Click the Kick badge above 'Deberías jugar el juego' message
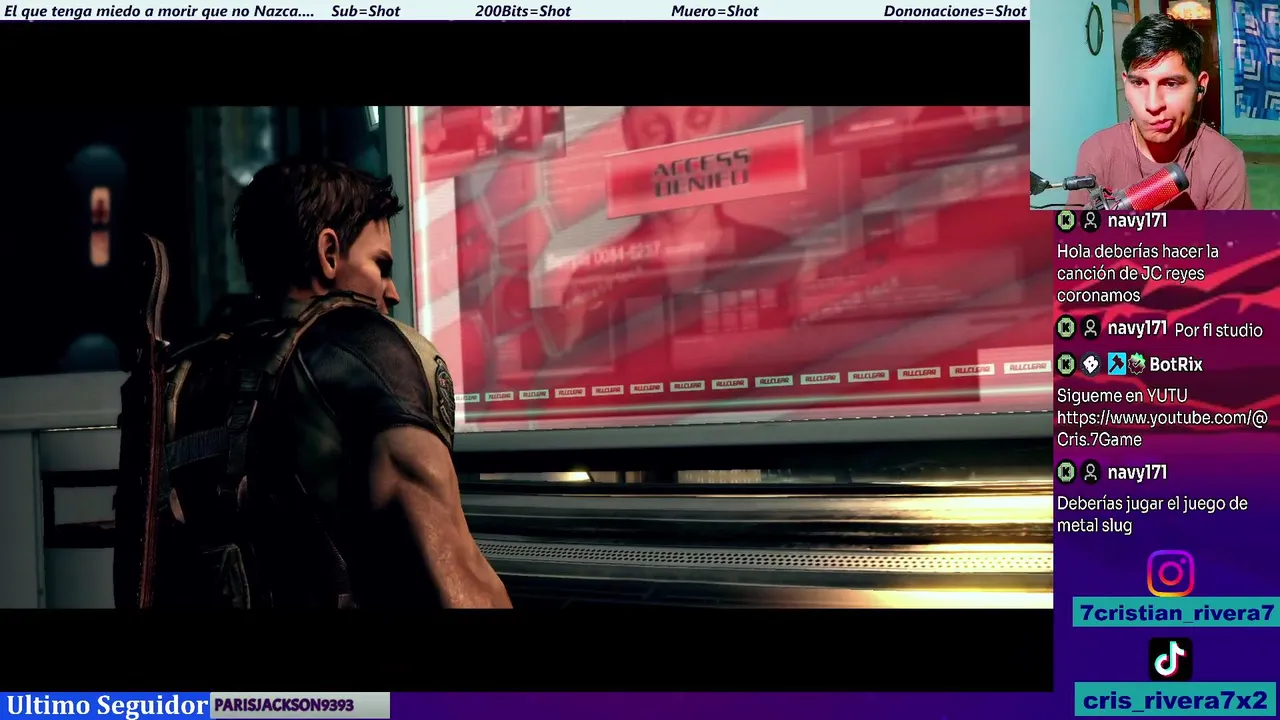Screen dimensions: 1280x720 pos(1066,472)
